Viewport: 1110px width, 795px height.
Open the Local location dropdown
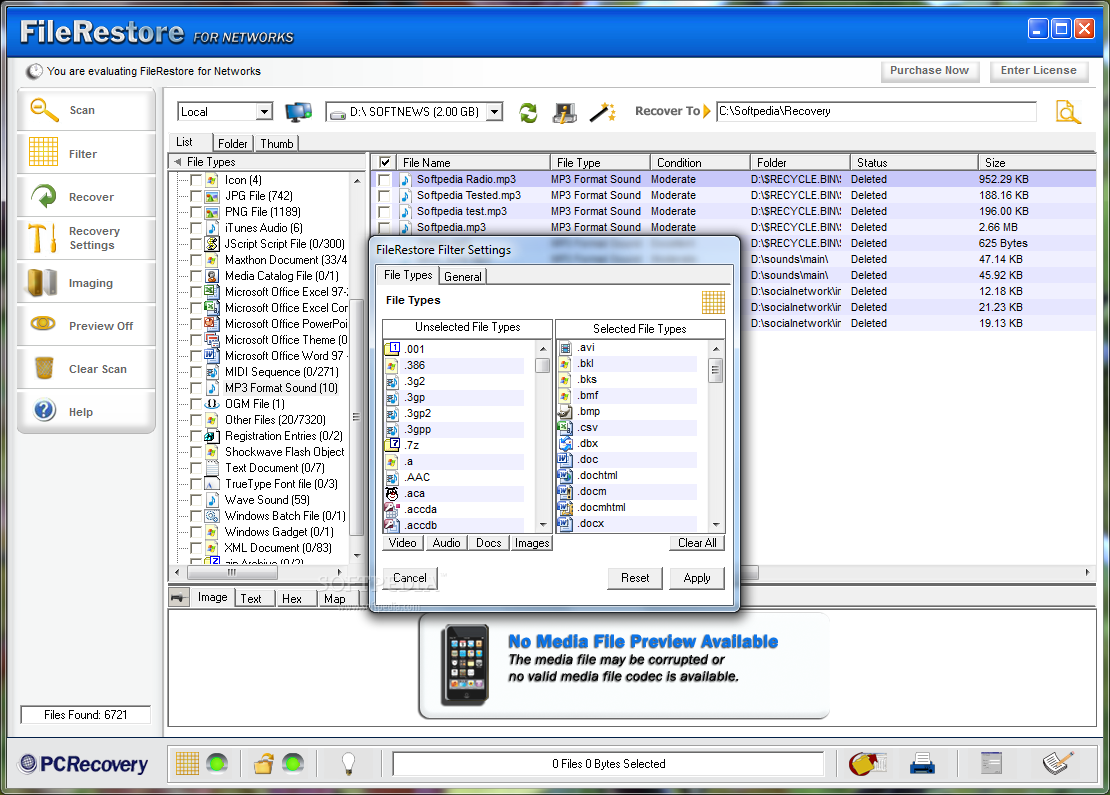(264, 112)
